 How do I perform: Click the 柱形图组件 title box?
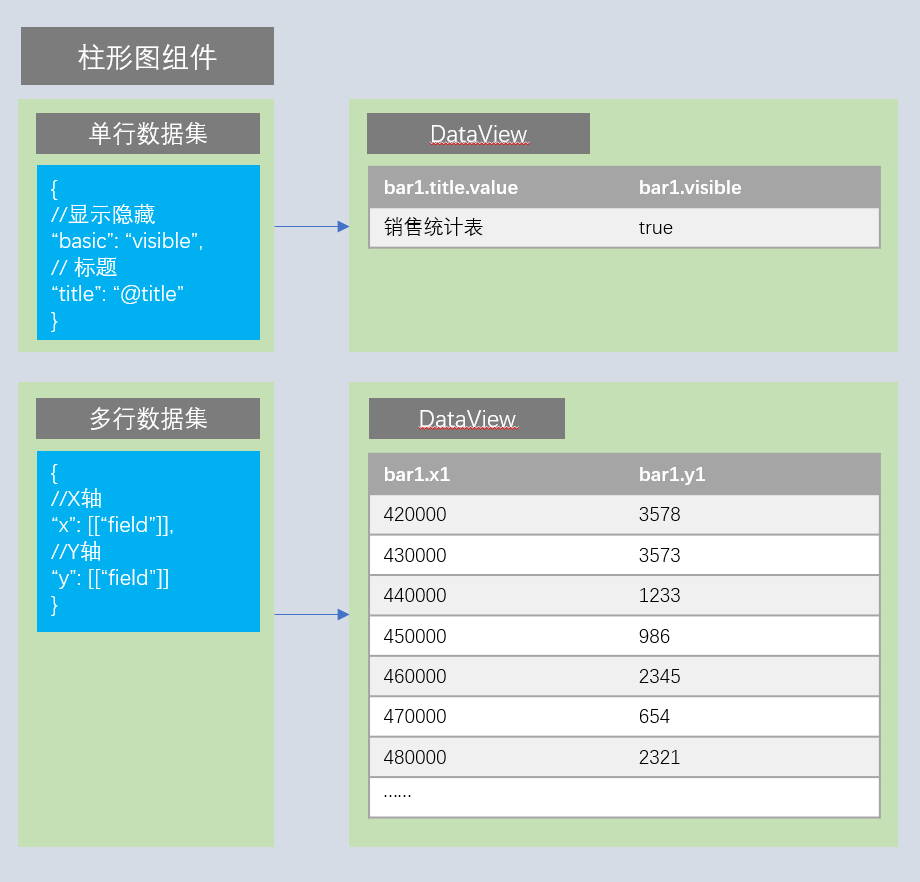click(x=147, y=56)
